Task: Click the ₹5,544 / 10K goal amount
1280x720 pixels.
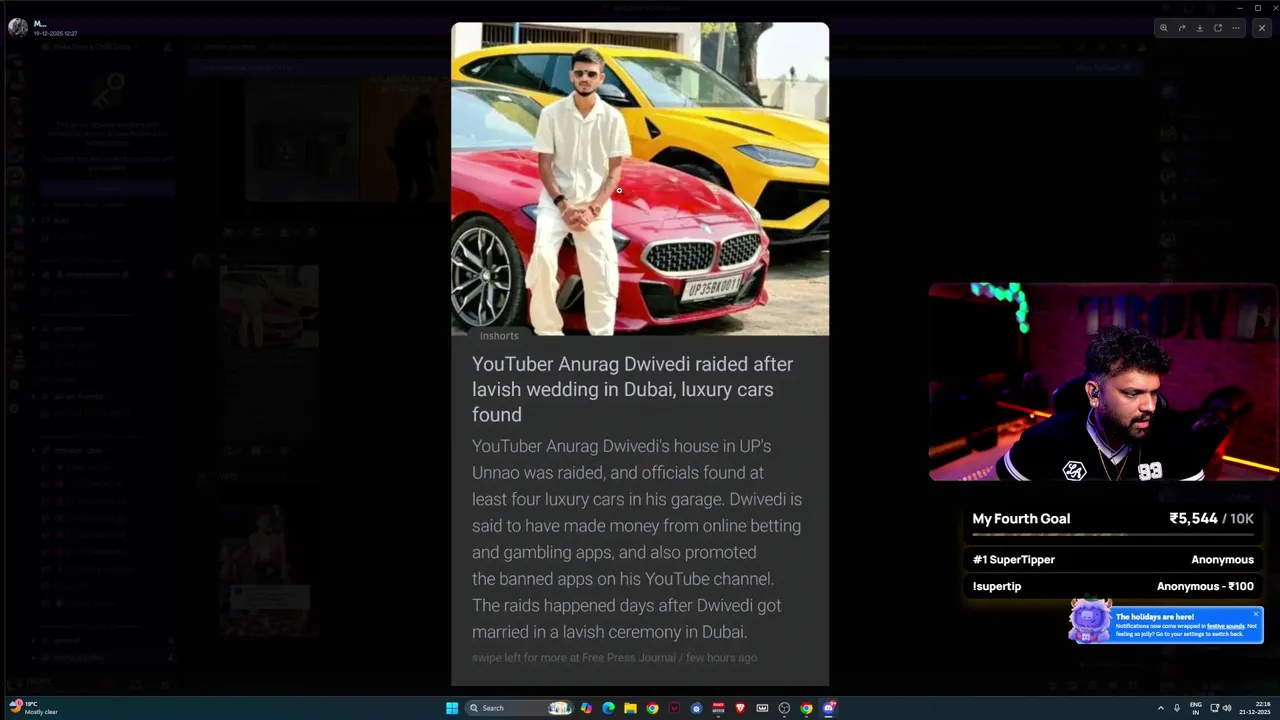Action: [x=1211, y=518]
